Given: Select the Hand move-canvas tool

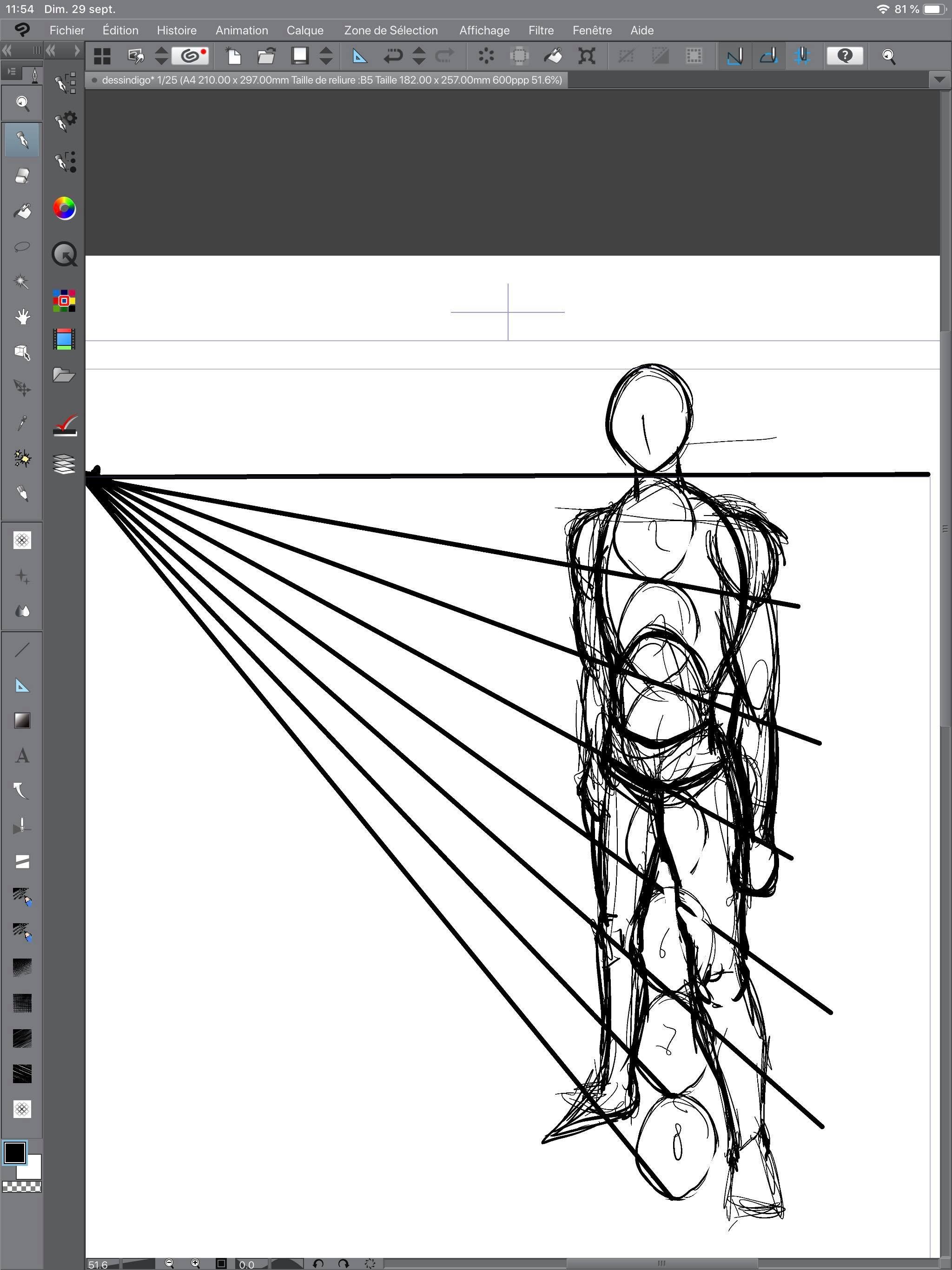Looking at the screenshot, I should 22,317.
